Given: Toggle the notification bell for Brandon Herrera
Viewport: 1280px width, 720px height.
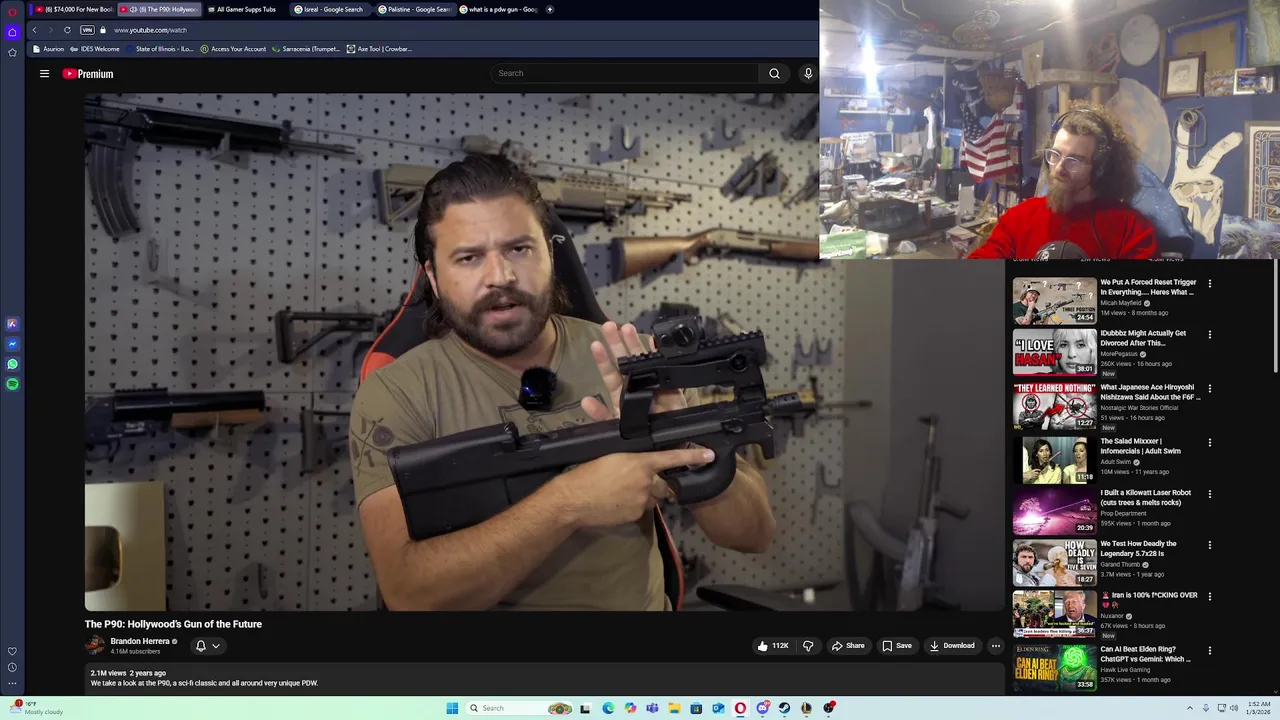Looking at the screenshot, I should 201,646.
